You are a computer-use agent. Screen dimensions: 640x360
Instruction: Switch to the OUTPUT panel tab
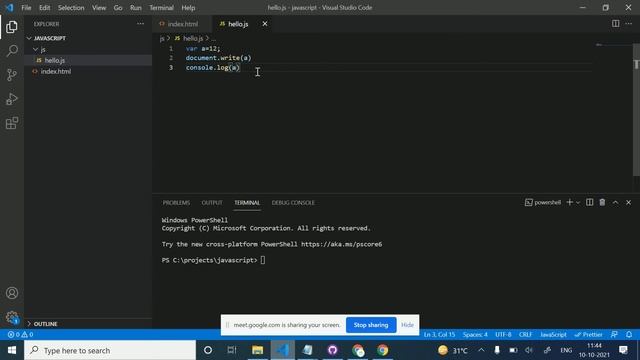[212, 202]
